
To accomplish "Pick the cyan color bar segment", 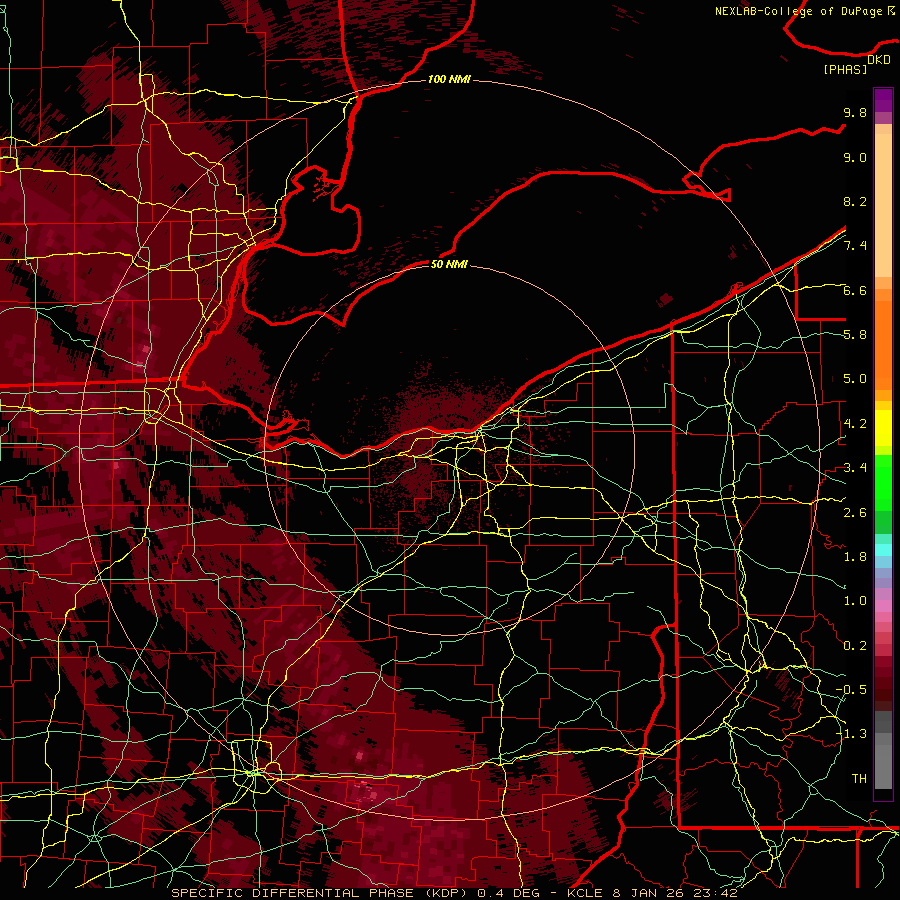I will tap(883, 549).
